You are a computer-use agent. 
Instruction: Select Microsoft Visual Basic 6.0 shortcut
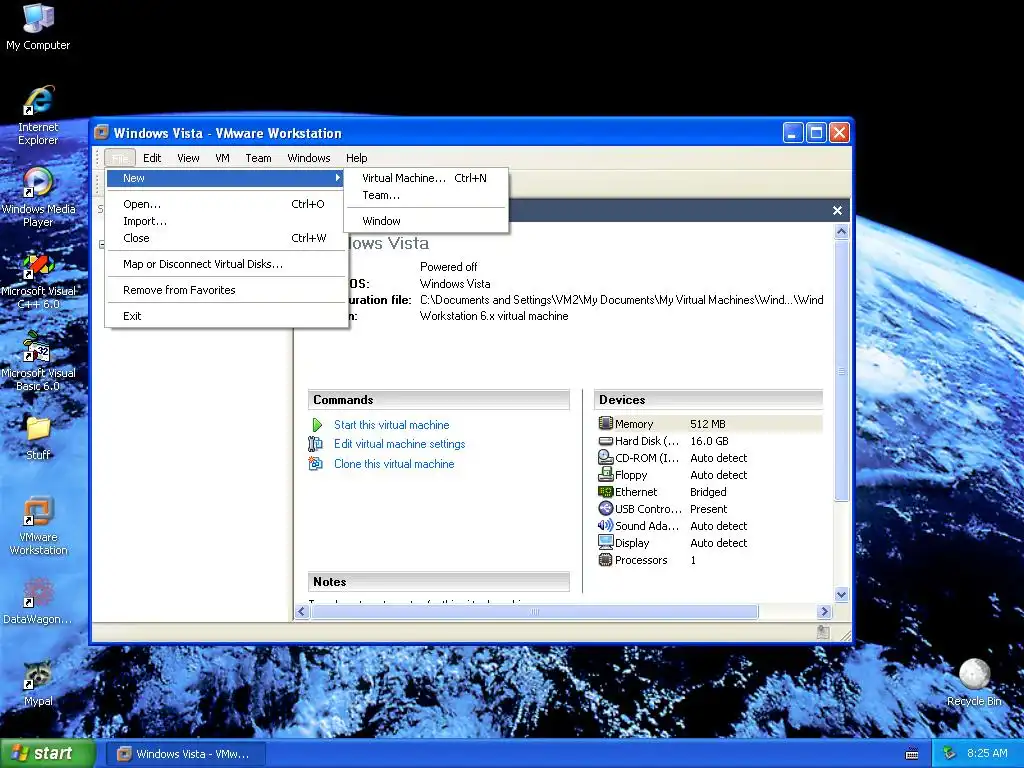(x=38, y=361)
